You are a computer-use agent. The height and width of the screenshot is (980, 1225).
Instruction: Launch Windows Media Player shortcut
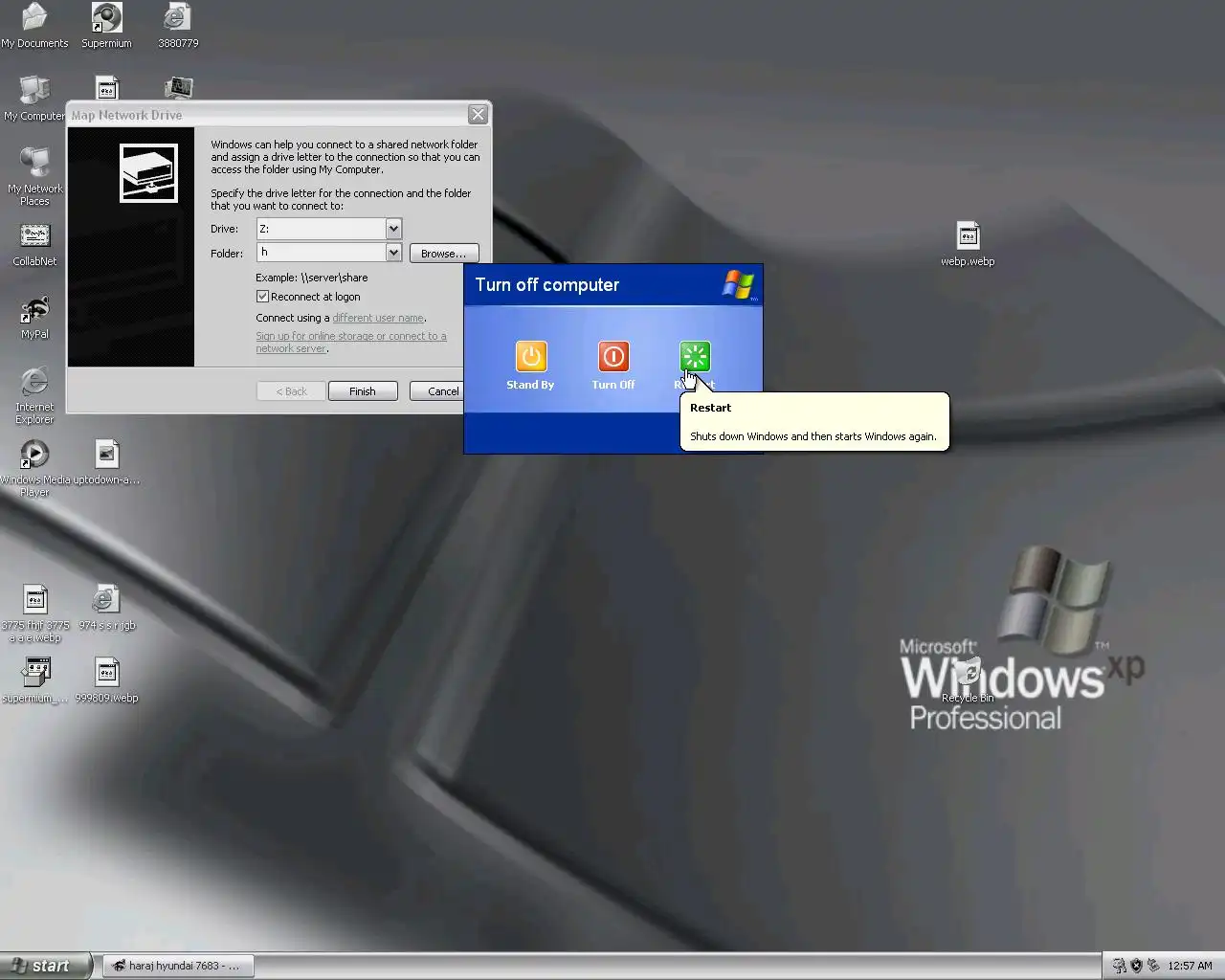point(34,468)
